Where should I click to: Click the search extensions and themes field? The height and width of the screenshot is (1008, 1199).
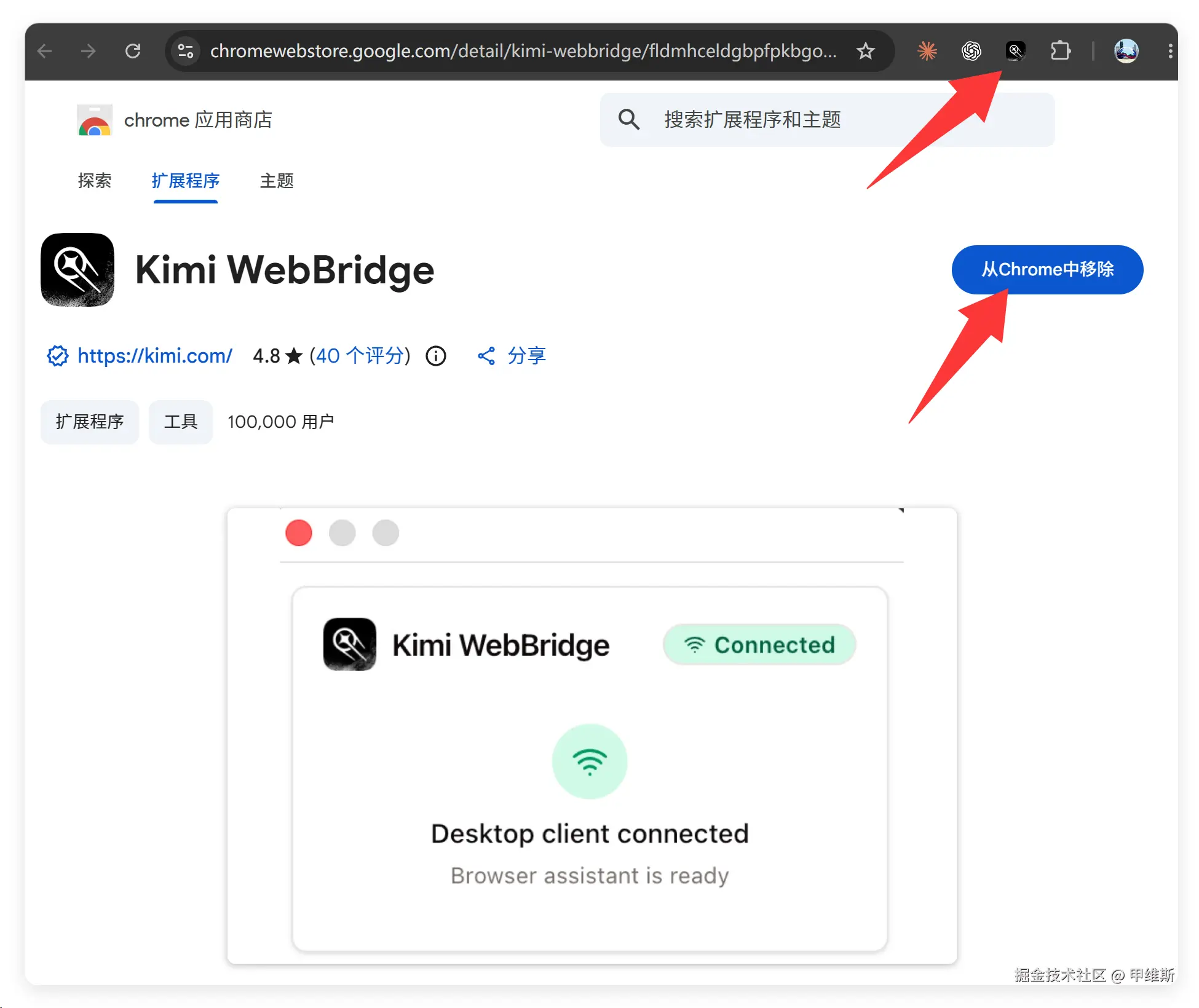[x=827, y=120]
